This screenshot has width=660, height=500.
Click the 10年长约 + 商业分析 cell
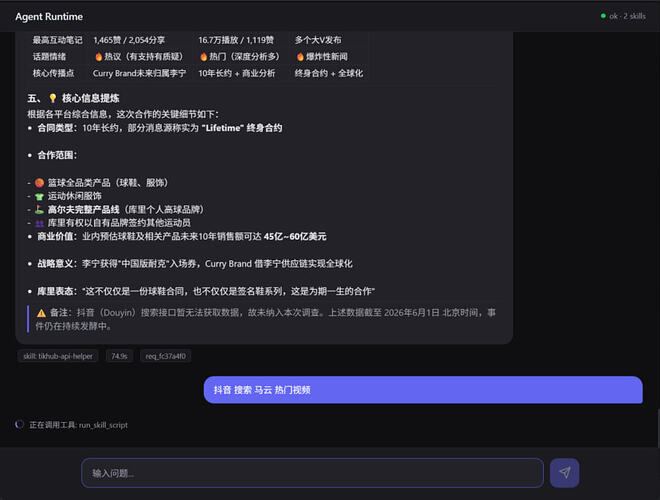(237, 73)
